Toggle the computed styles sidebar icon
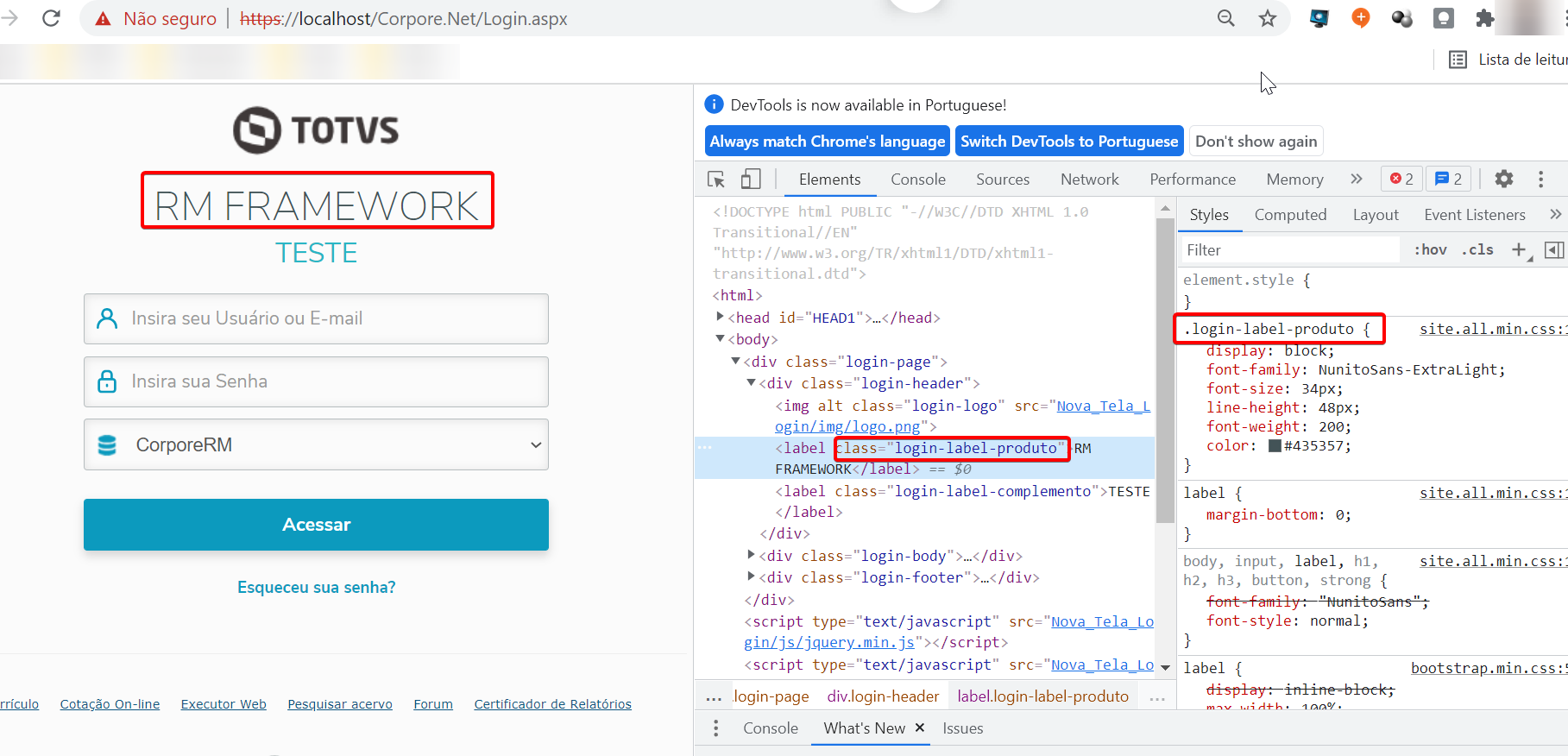Image resolution: width=1568 pixels, height=756 pixels. coord(1553,249)
